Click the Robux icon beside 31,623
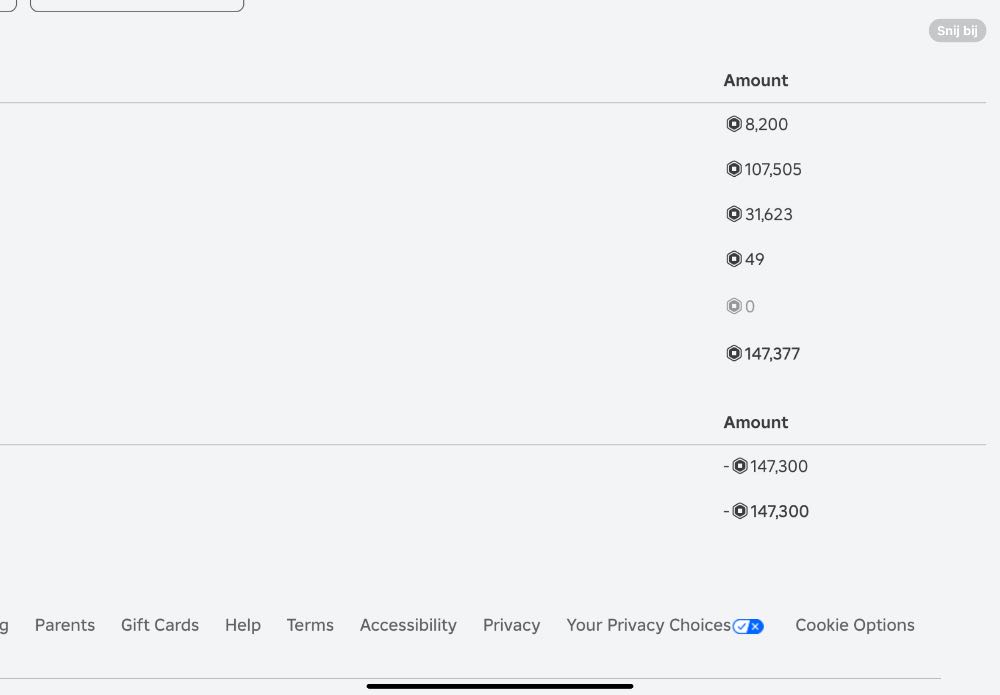 pyautogui.click(x=733, y=214)
